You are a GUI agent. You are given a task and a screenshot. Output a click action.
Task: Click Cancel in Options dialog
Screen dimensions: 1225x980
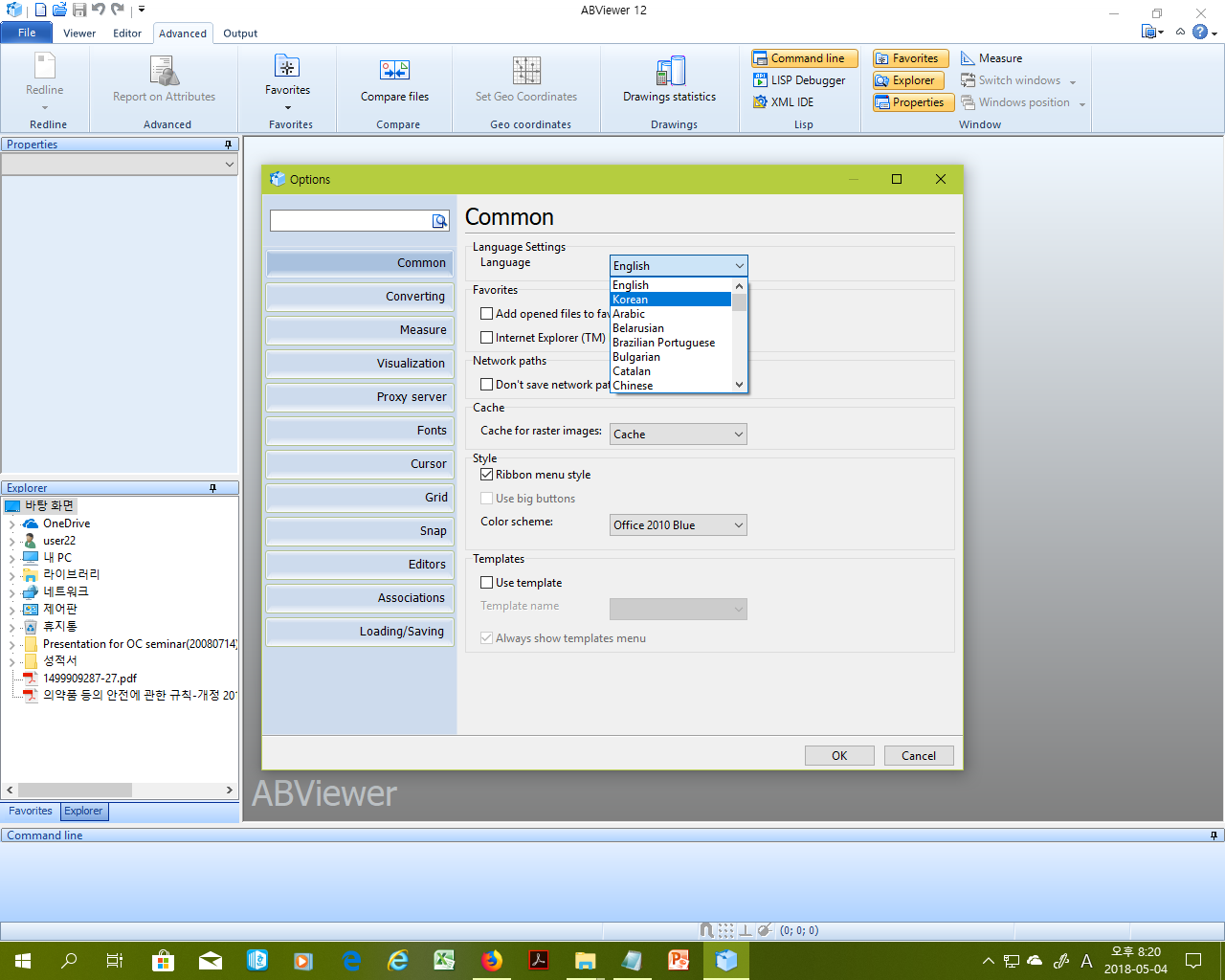pos(919,756)
